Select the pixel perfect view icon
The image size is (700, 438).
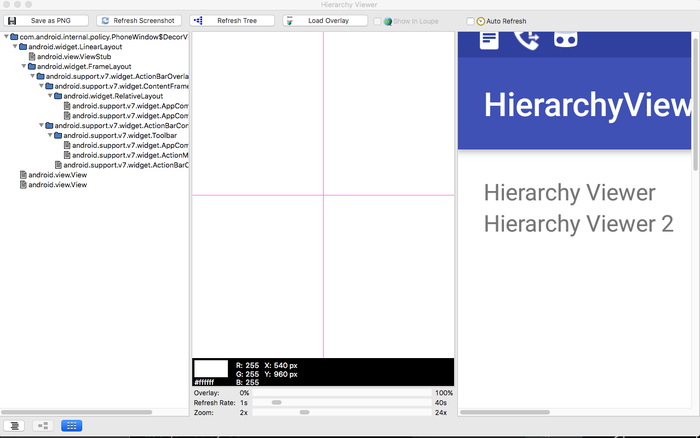coord(71,426)
